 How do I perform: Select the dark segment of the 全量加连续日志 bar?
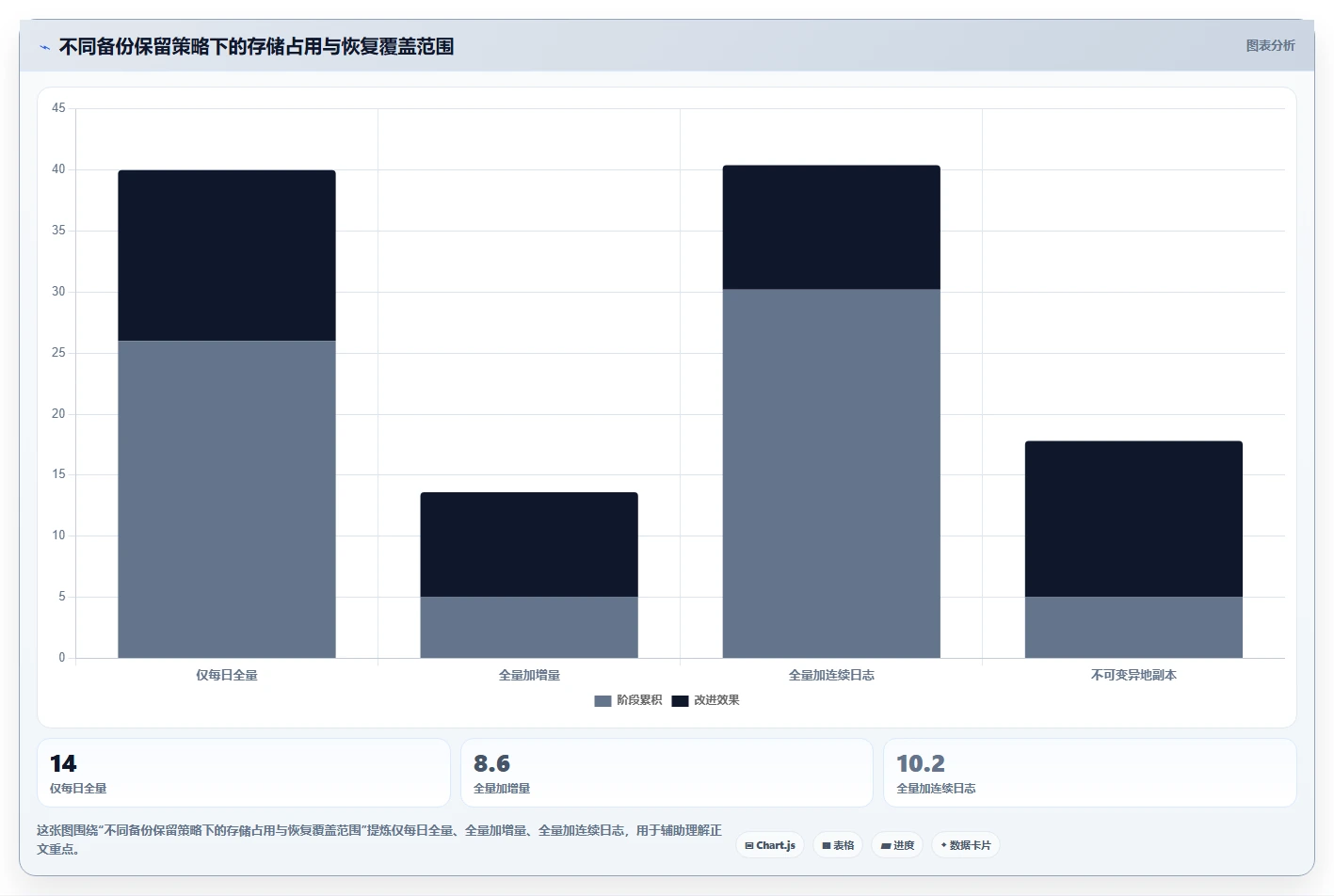(x=831, y=227)
